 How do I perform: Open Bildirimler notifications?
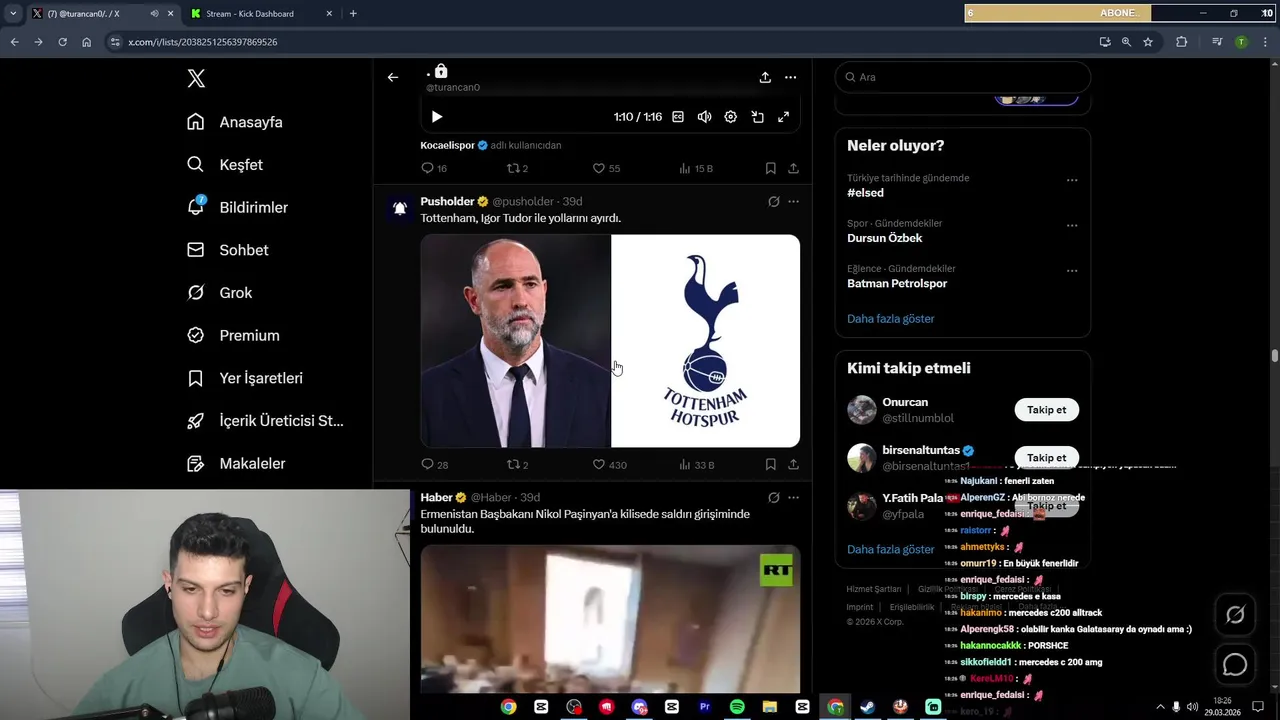[237, 207]
